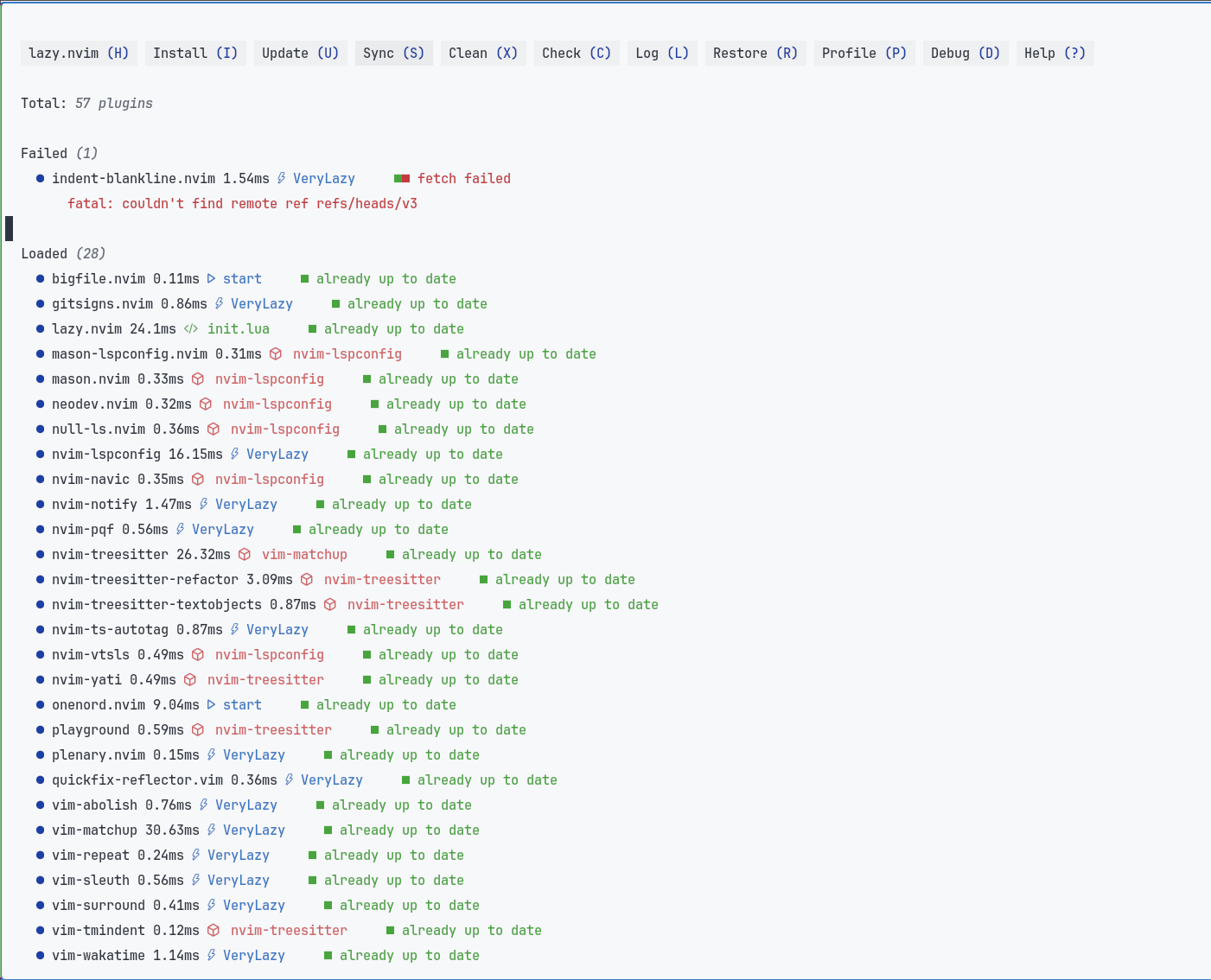Click the package icon on playground row

point(198,729)
